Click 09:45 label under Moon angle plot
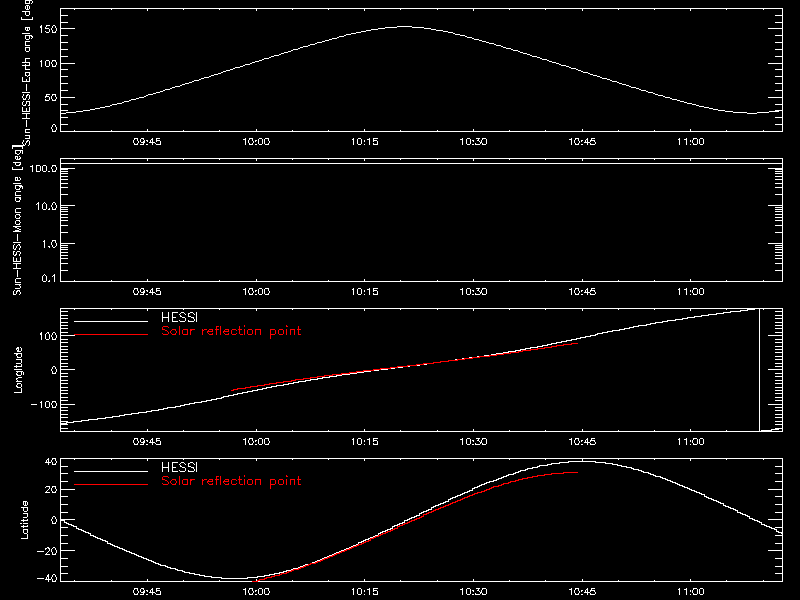This screenshot has width=800, height=600. [x=147, y=292]
